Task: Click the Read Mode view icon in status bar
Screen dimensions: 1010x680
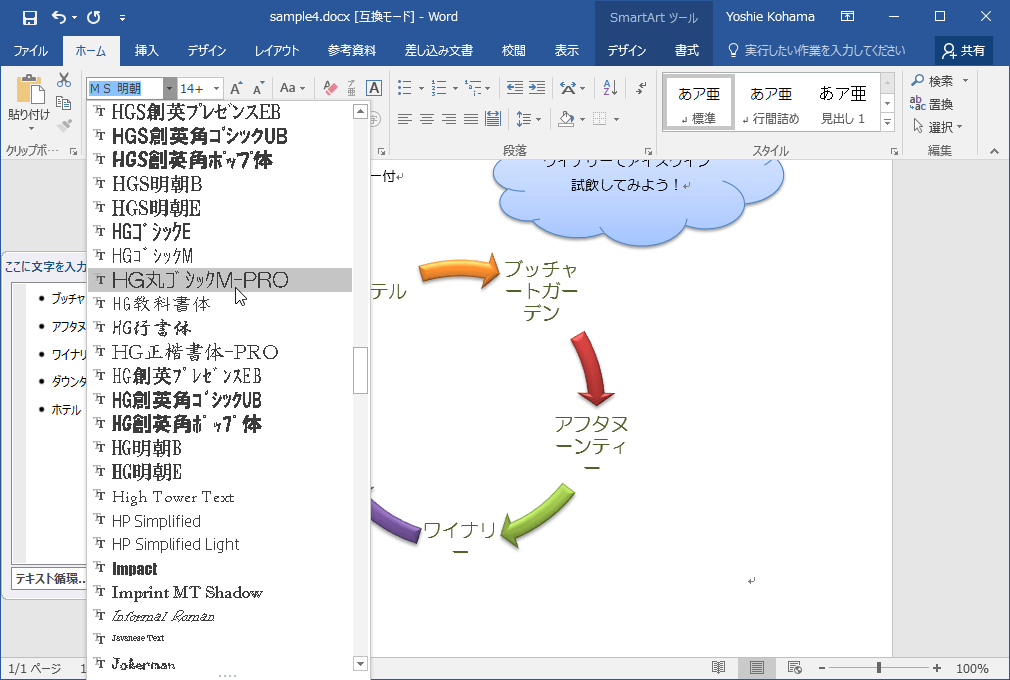Action: (x=718, y=668)
